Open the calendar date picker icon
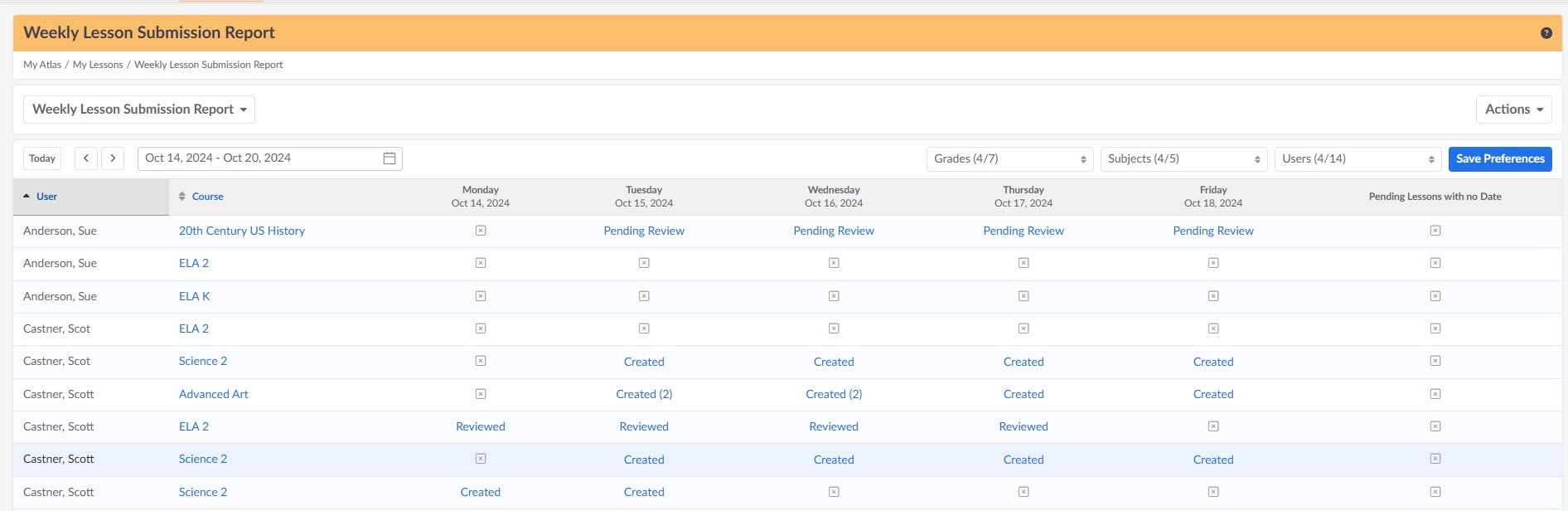 [390, 158]
